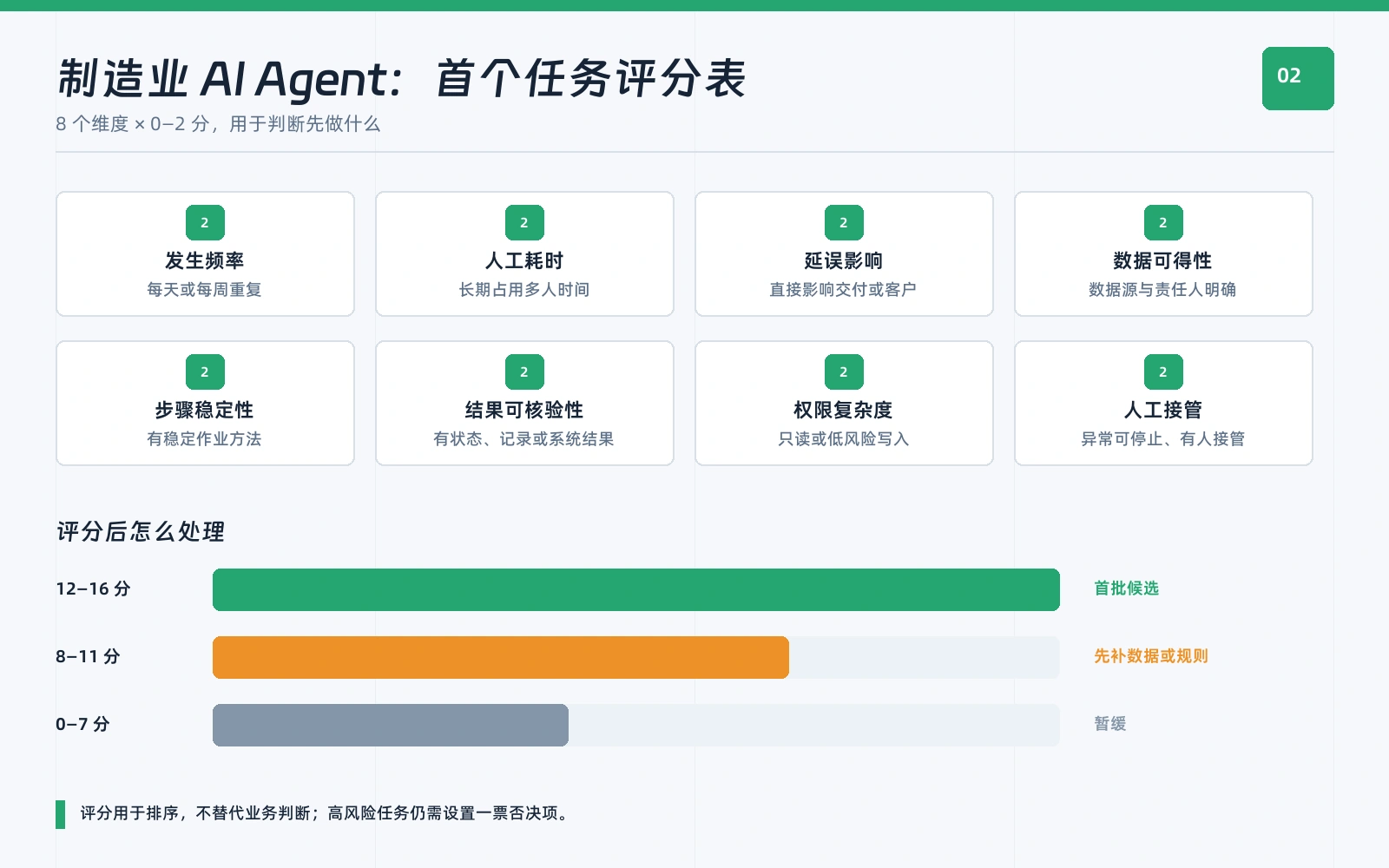Click the 0–7 分 range label
This screenshot has width=1389, height=868.
point(82,724)
